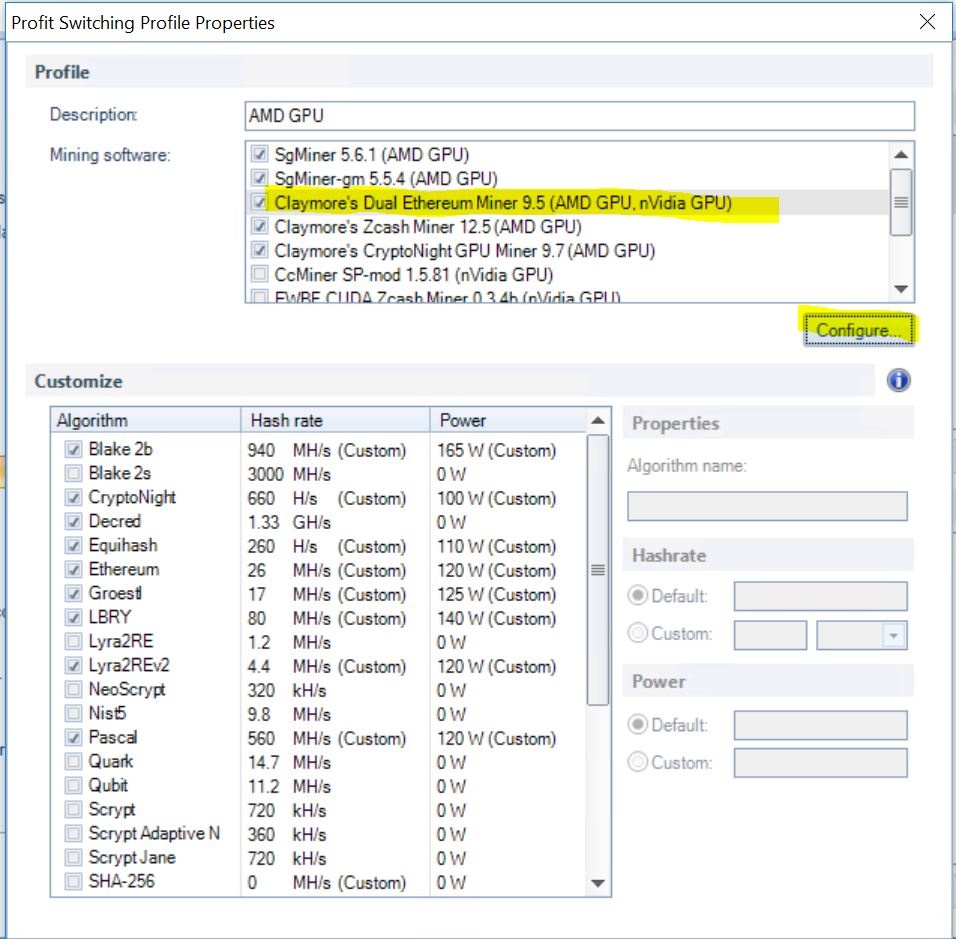Toggle the Decred algorithm checkbox

[73, 521]
